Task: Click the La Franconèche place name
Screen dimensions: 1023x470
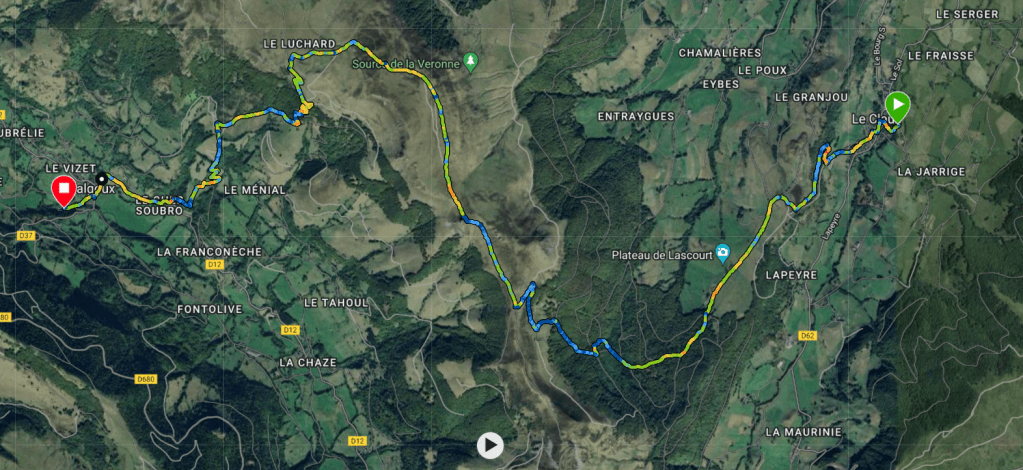Action: coord(209,251)
